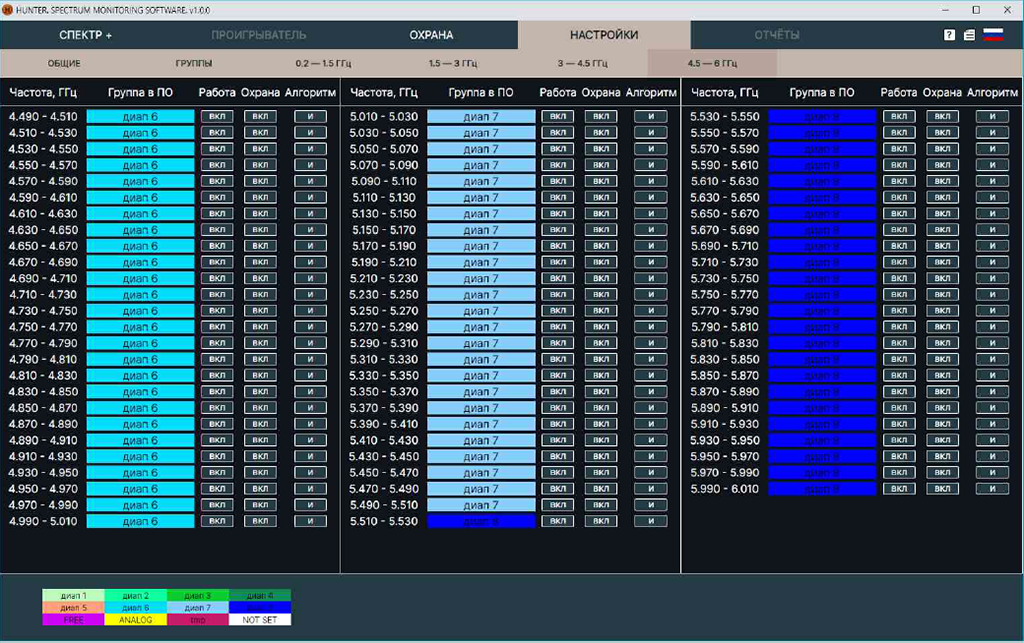Toggle Работа ВКЛ for 4.650 - 4.670
Image resolution: width=1024 pixels, height=643 pixels.
pos(217,246)
